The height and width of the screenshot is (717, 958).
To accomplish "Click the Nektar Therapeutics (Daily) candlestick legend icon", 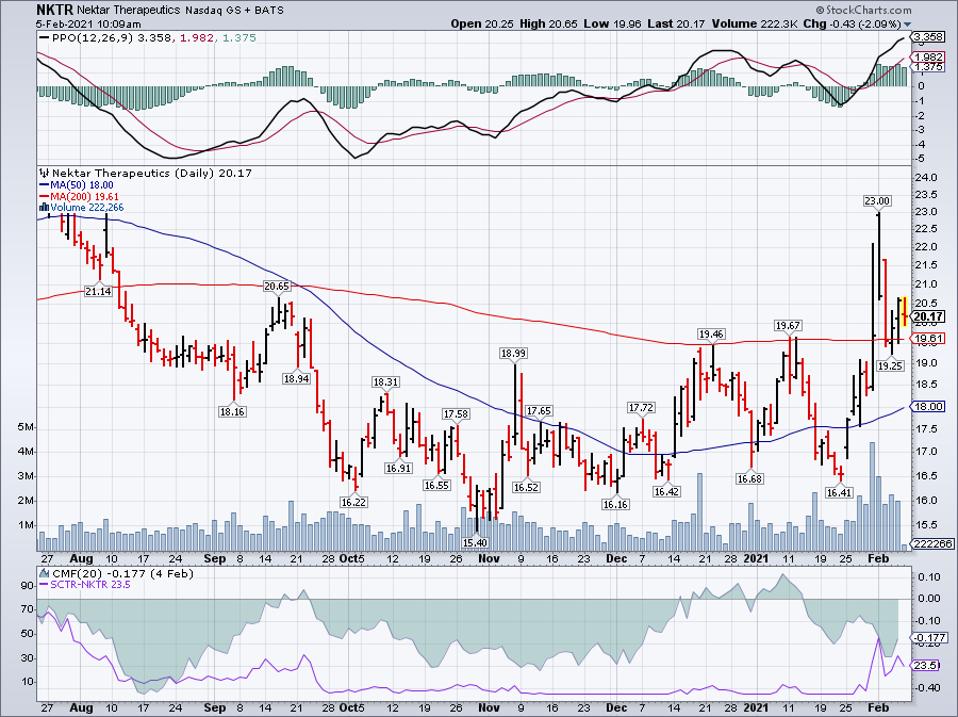I will [x=43, y=173].
